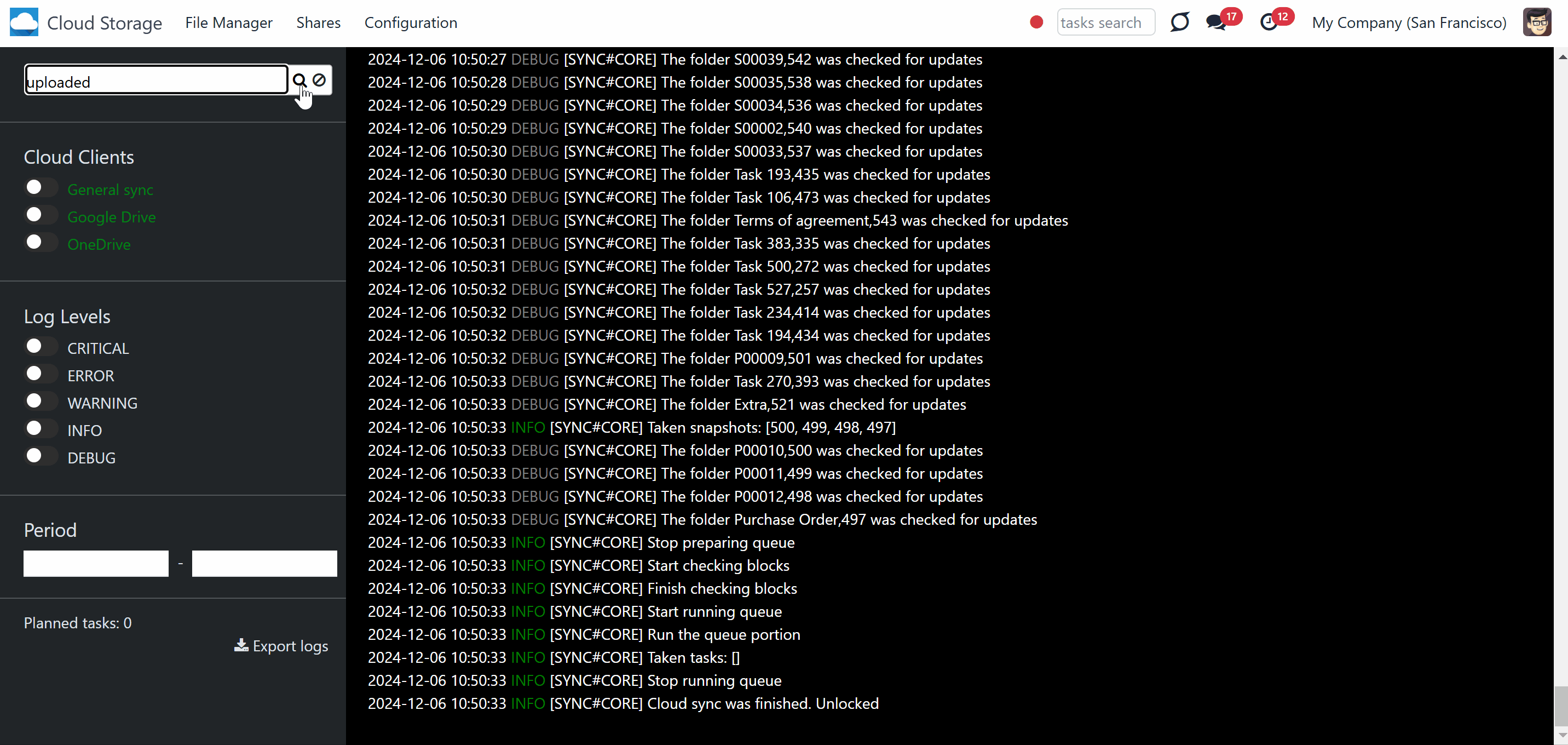
Task: Click the Export logs link
Action: point(281,646)
